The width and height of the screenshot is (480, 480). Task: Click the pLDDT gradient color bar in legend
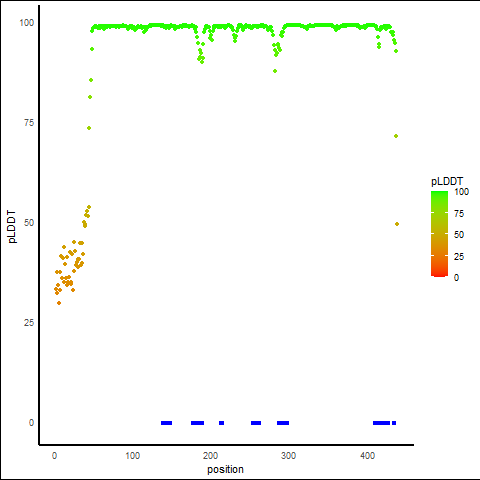point(439,234)
